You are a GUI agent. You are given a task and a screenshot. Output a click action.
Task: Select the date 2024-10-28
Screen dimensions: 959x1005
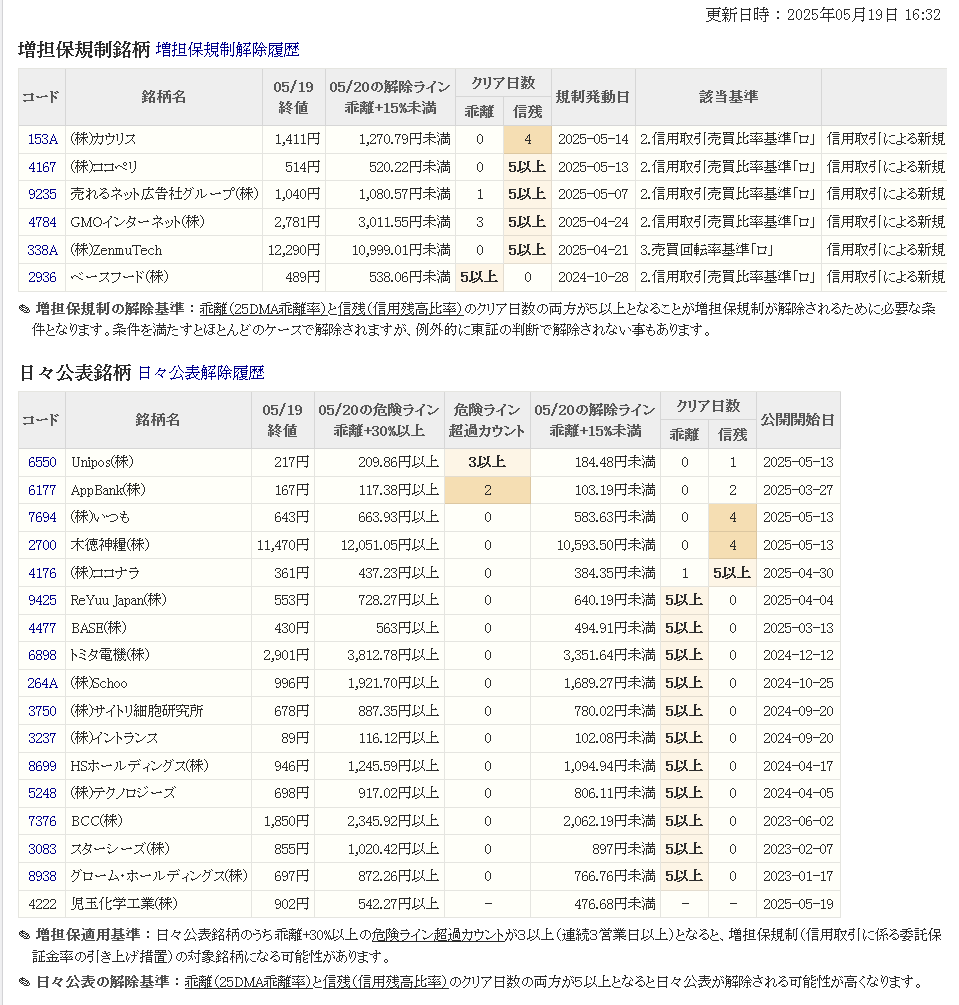click(x=593, y=277)
